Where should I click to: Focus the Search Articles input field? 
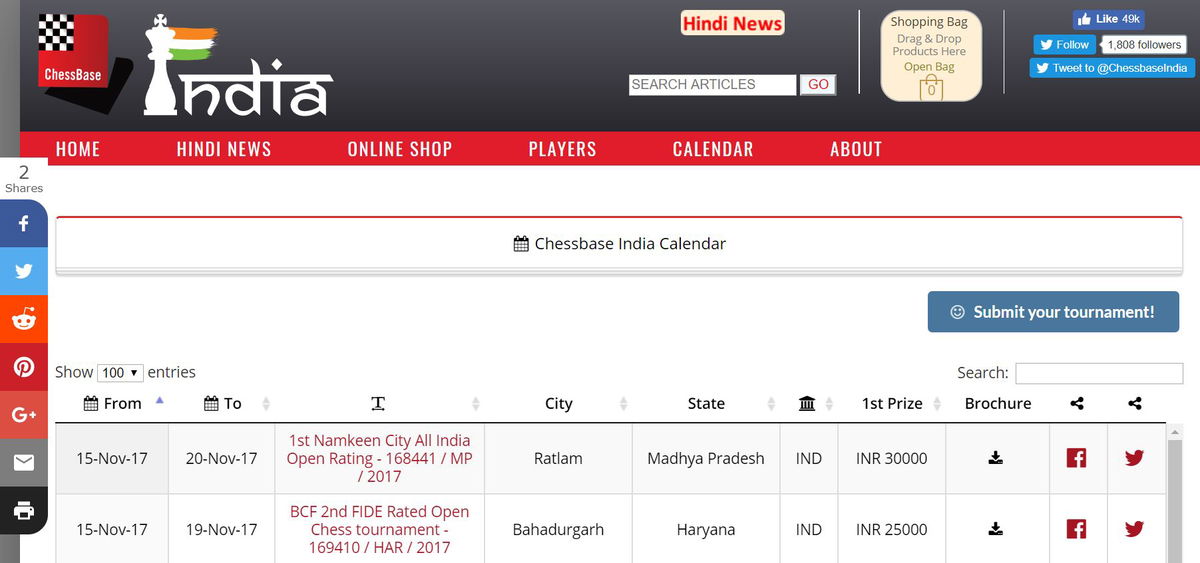tap(712, 85)
